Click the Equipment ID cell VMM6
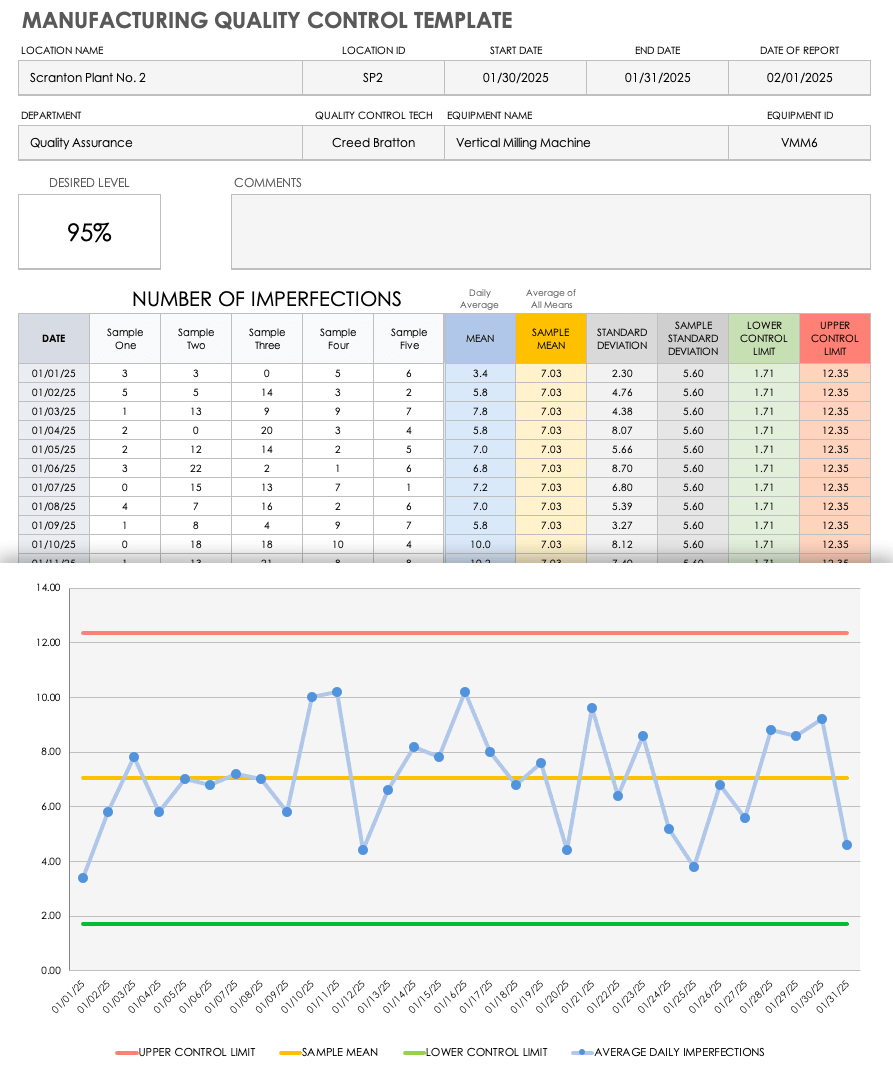This screenshot has width=893, height=1083. tap(799, 143)
